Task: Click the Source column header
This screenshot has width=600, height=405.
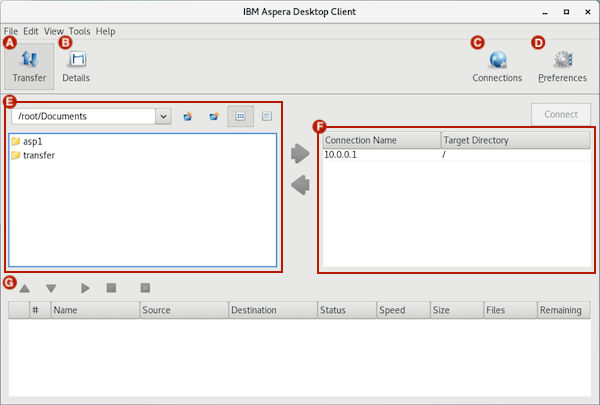Action: (184, 310)
